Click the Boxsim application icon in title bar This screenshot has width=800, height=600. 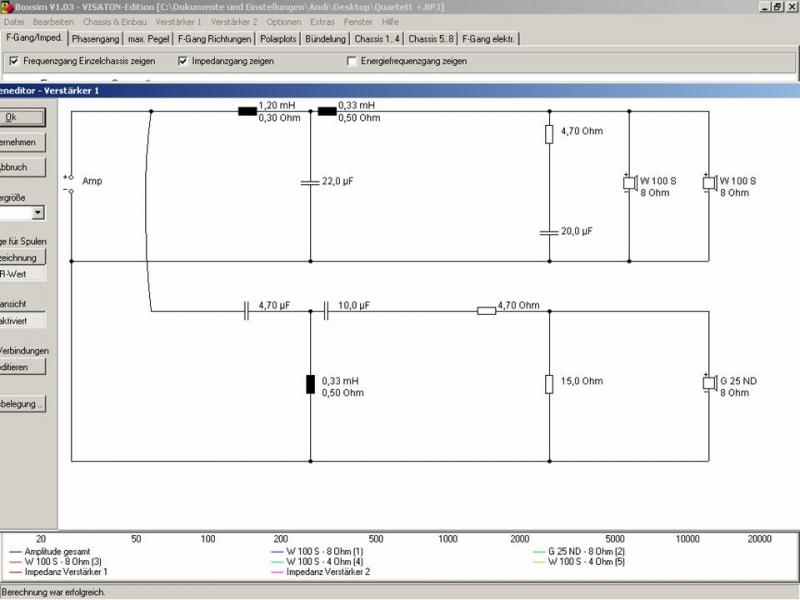pyautogui.click(x=7, y=7)
